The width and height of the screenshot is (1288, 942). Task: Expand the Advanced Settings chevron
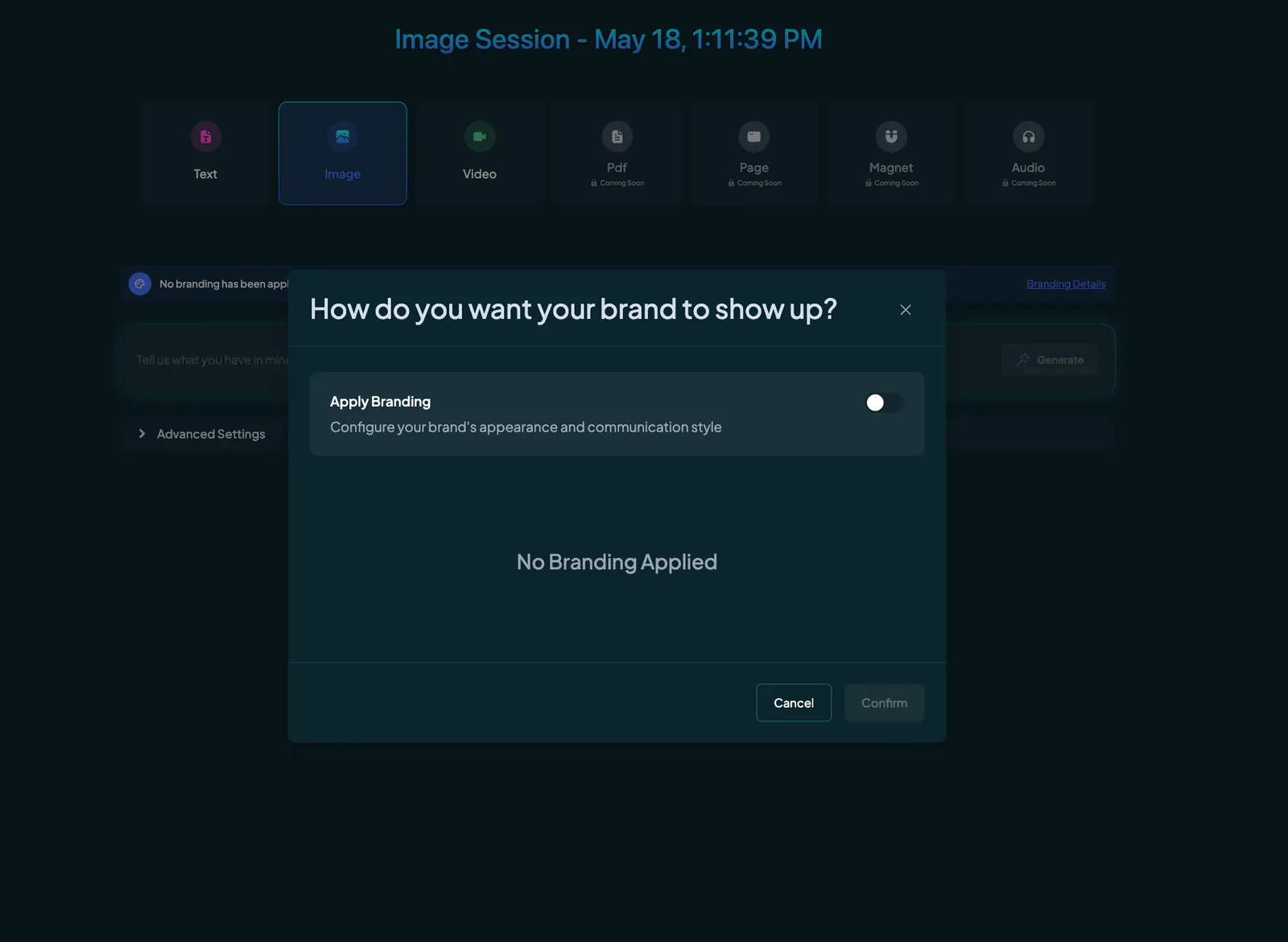(142, 434)
